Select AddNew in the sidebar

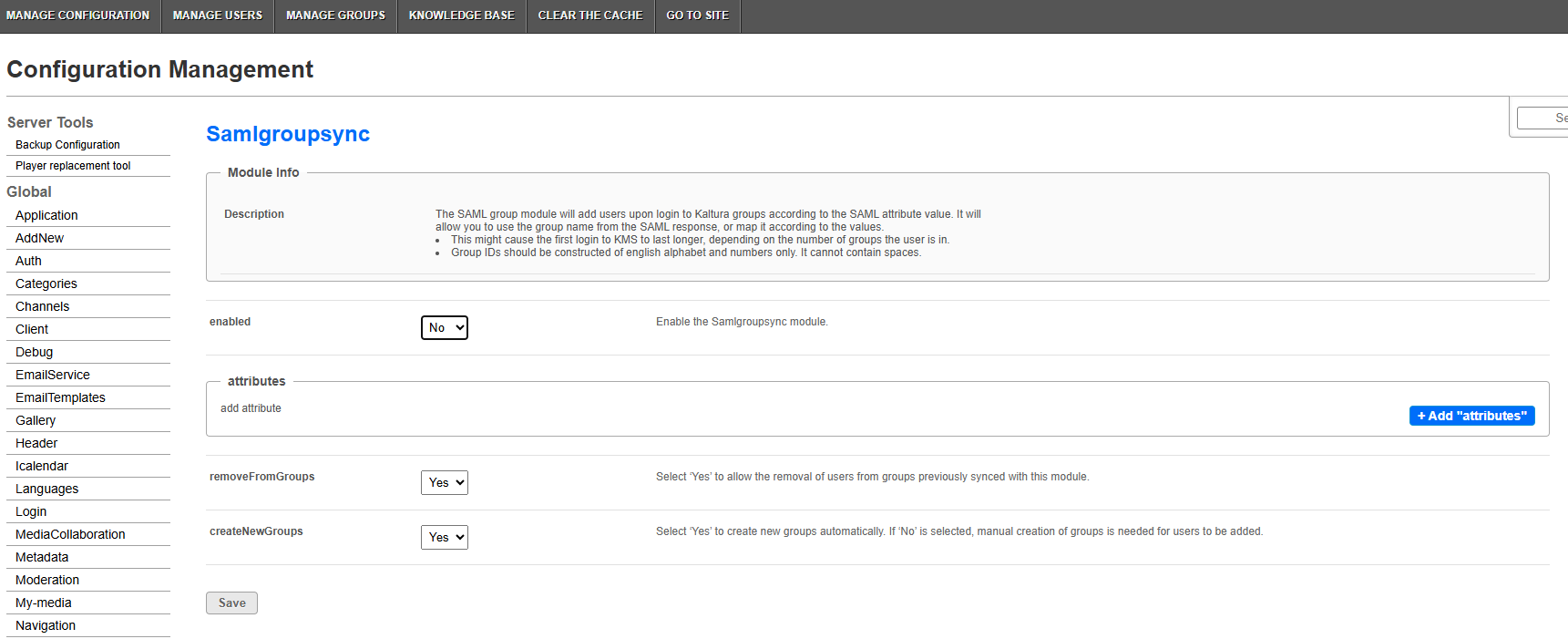pyautogui.click(x=39, y=238)
